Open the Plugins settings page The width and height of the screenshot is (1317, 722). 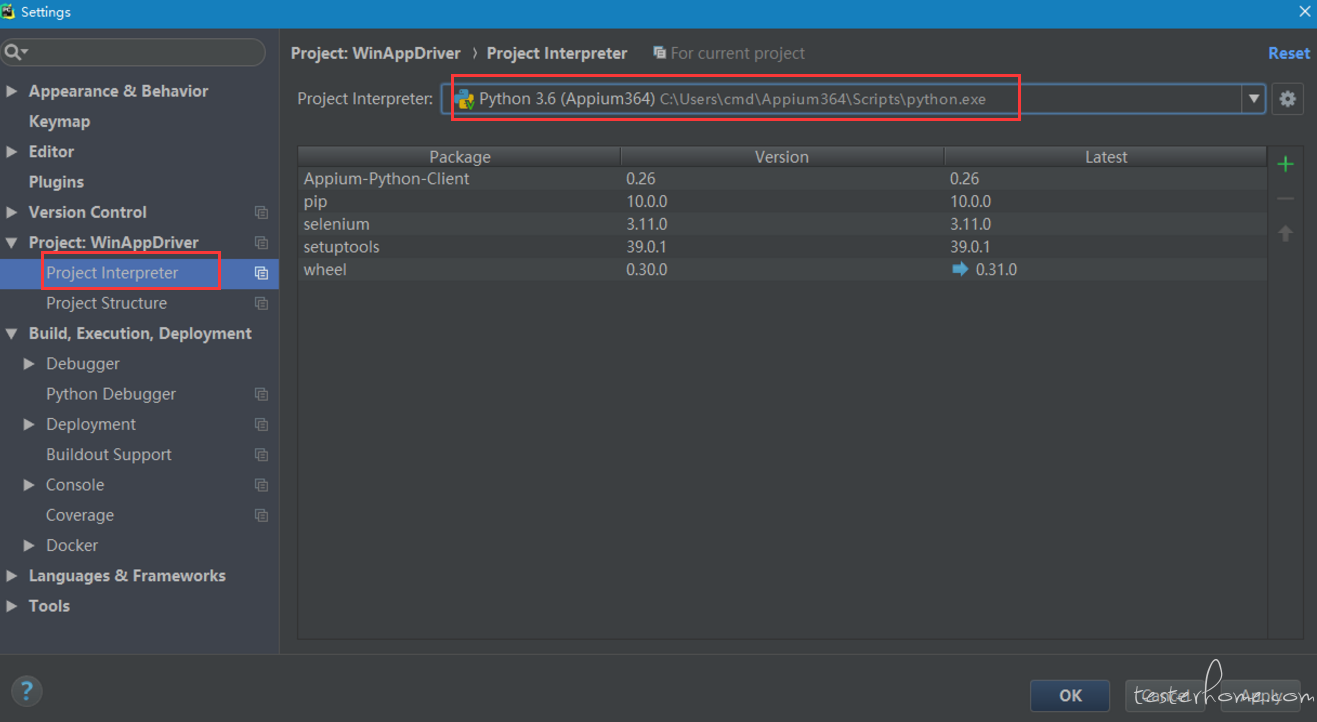pos(56,182)
